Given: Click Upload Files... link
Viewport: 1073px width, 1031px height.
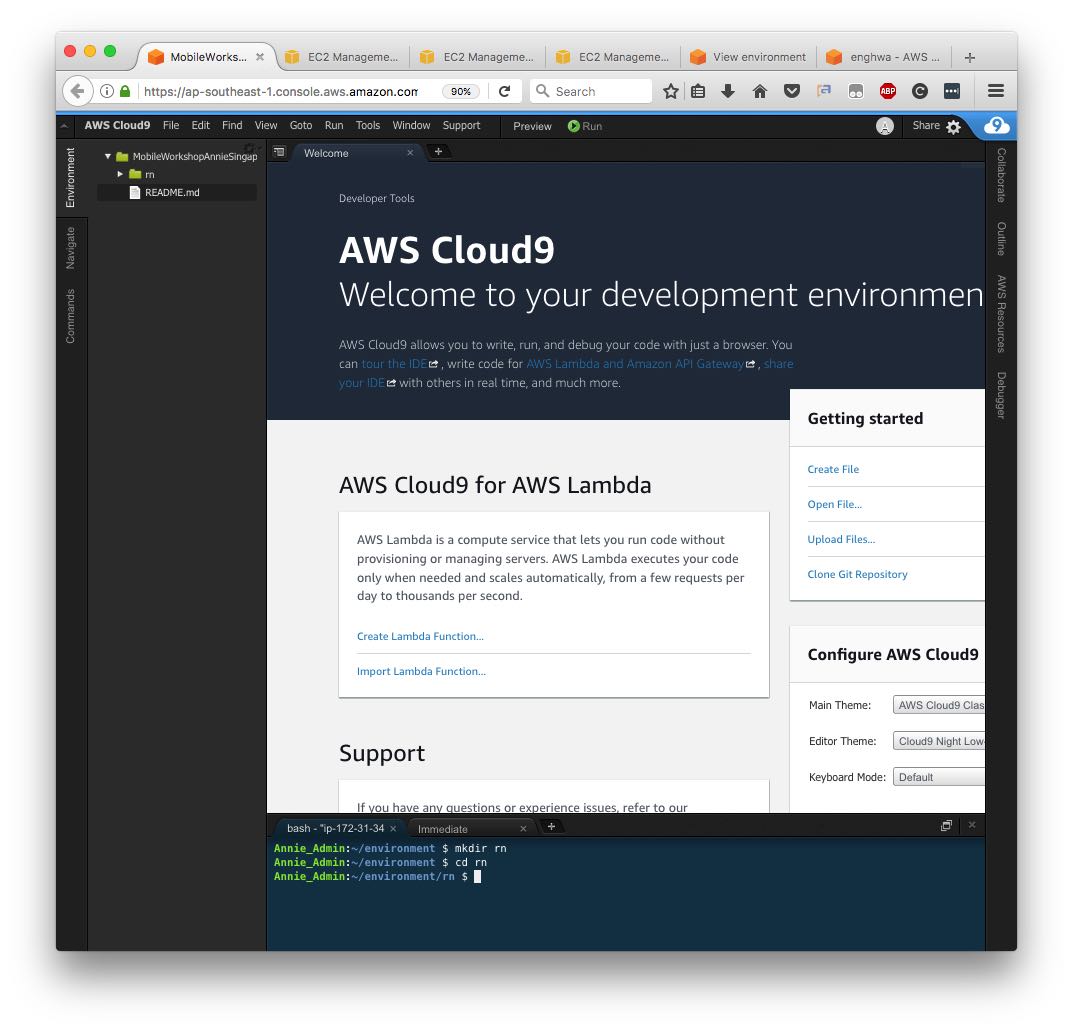Looking at the screenshot, I should (x=841, y=539).
